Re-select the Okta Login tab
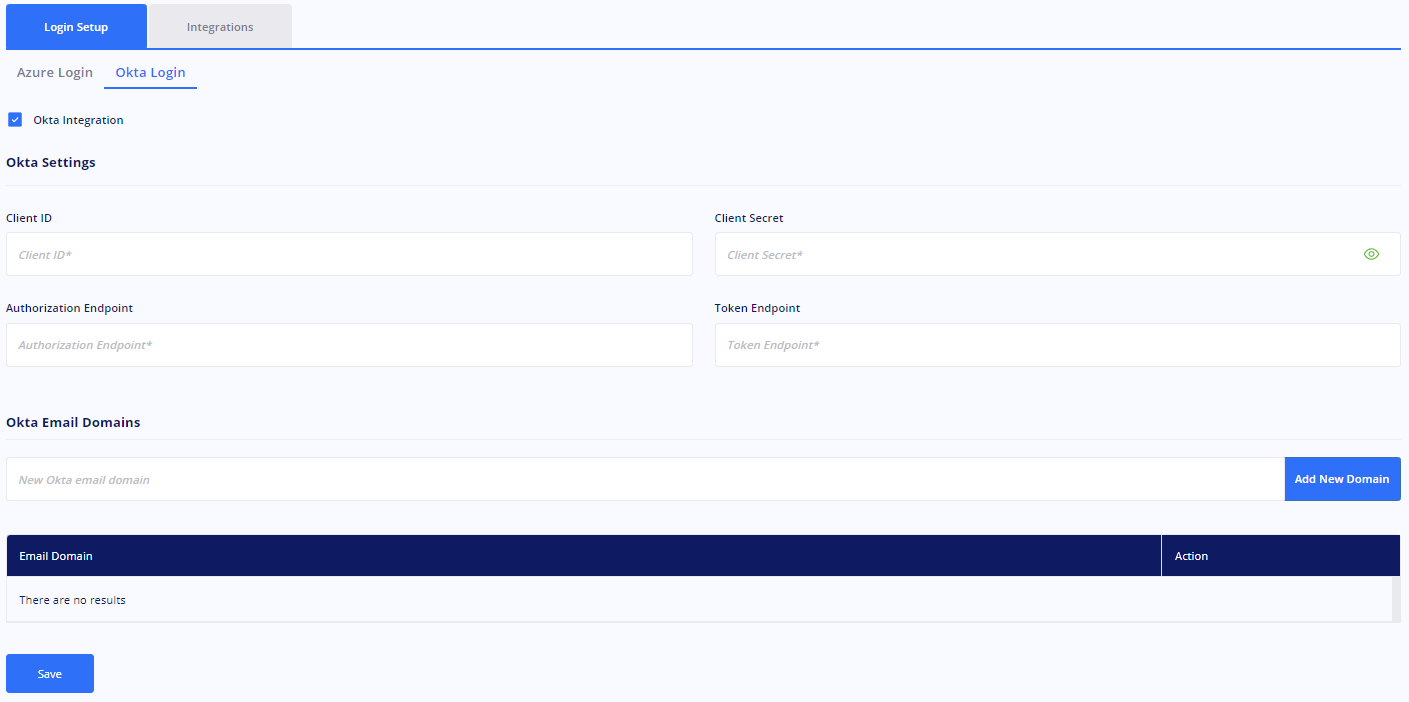 point(150,72)
